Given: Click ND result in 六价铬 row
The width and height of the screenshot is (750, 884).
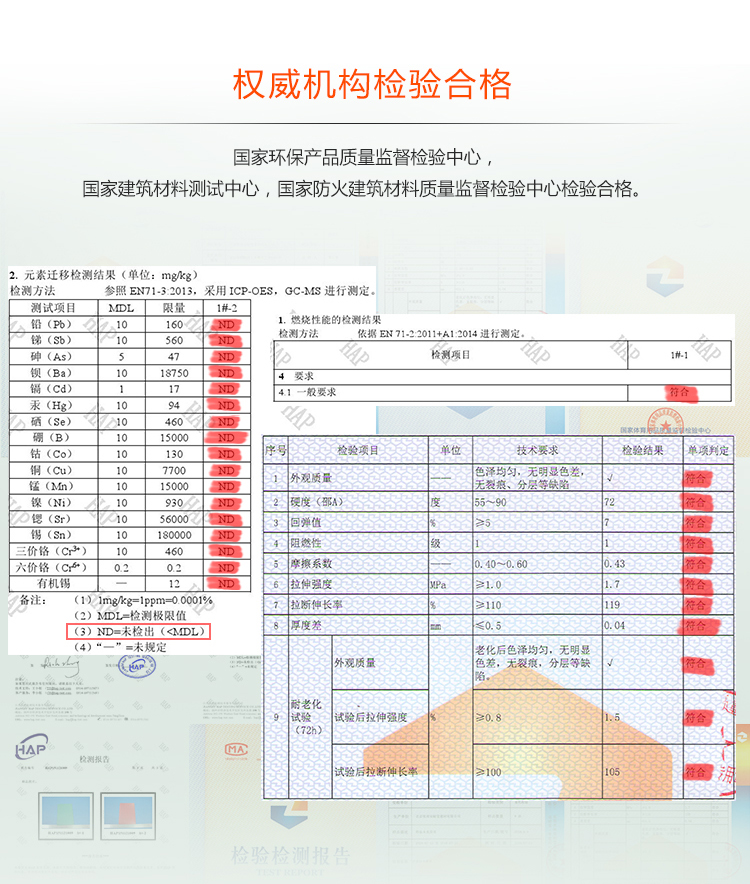Looking at the screenshot, I should pos(226,568).
